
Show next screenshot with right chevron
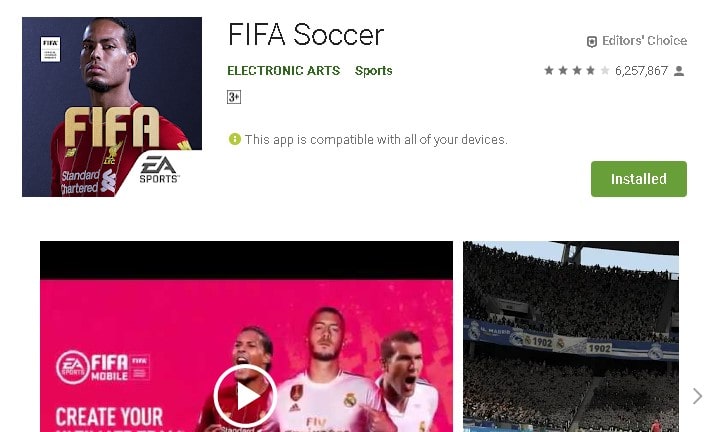pos(697,396)
